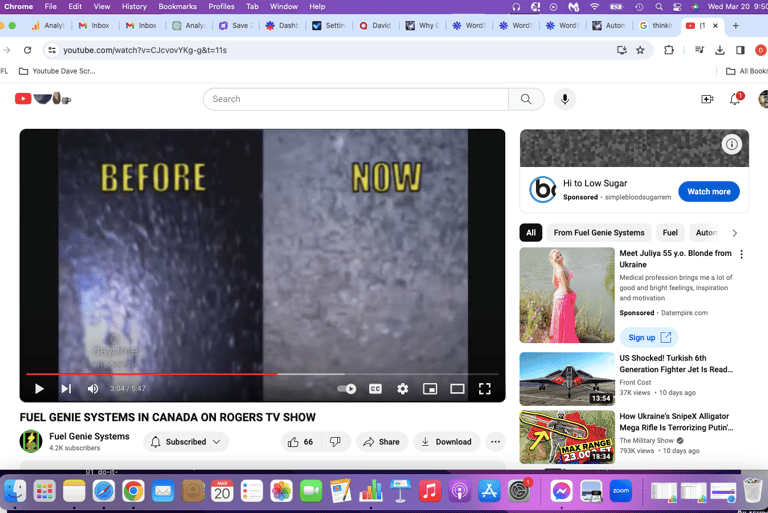
Task: Click Sign up on Datempire ad
Action: coord(649,338)
